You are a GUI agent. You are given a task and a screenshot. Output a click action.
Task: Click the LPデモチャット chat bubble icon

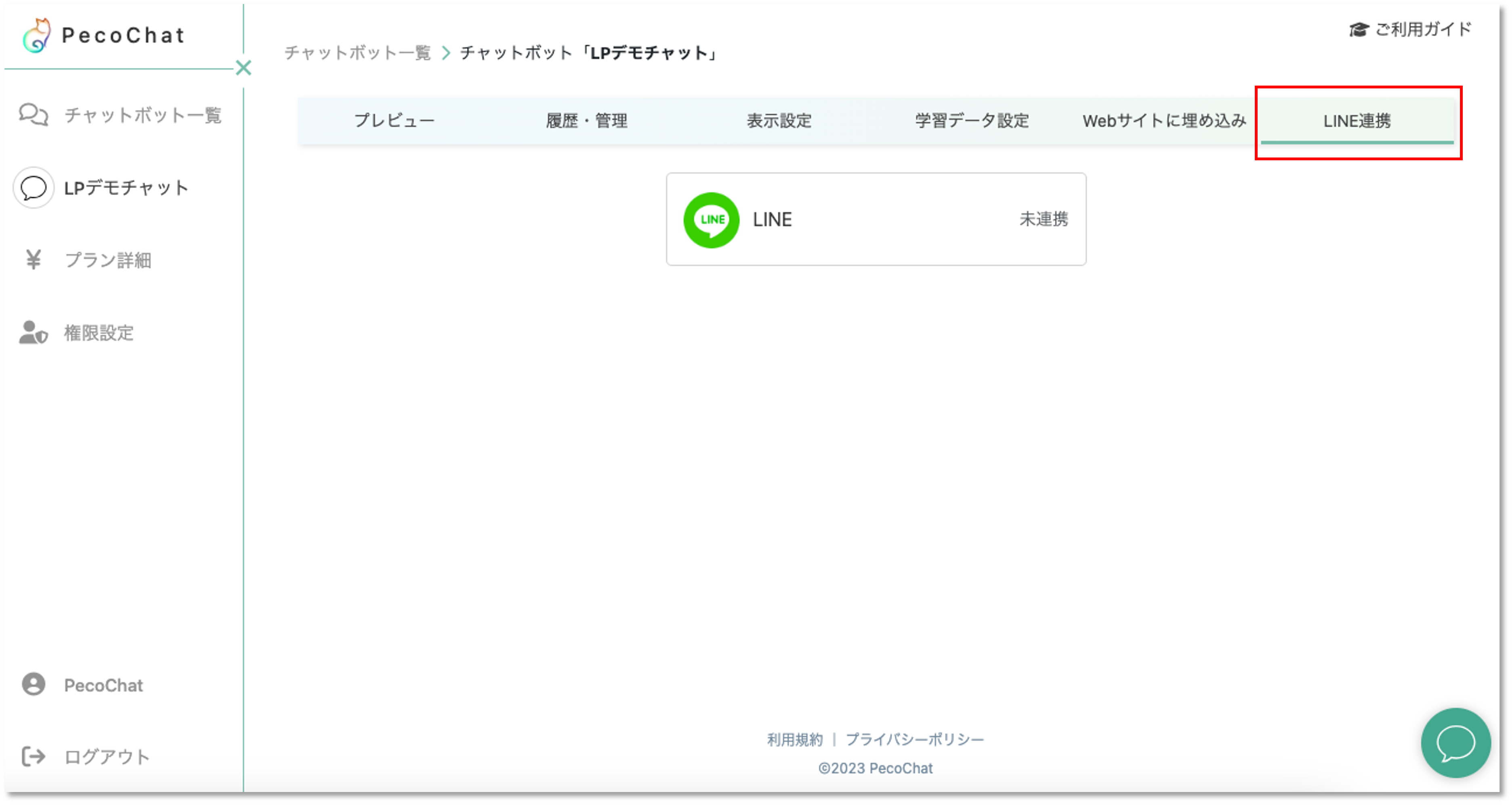(x=34, y=188)
